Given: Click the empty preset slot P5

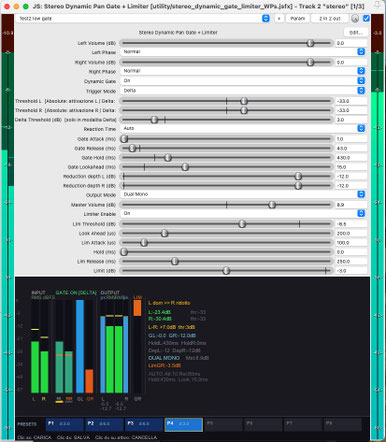Looking at the screenshot, I should (223, 425).
